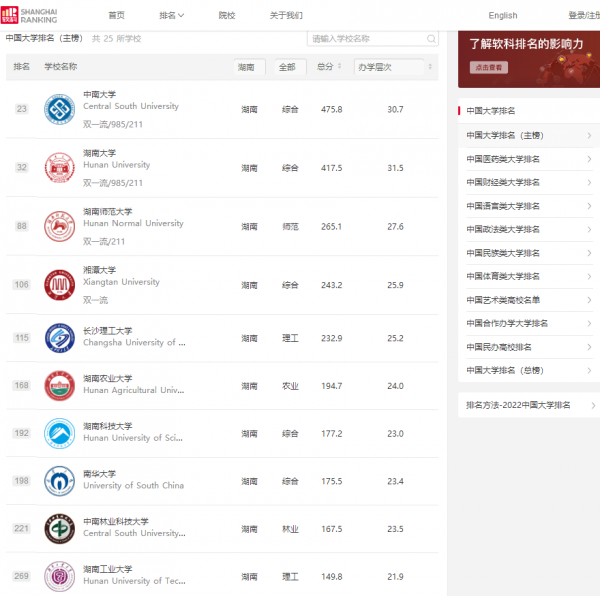The width and height of the screenshot is (600, 596).
Task: Click 师范 type in Hunan Normal row
Action: [x=290, y=227]
